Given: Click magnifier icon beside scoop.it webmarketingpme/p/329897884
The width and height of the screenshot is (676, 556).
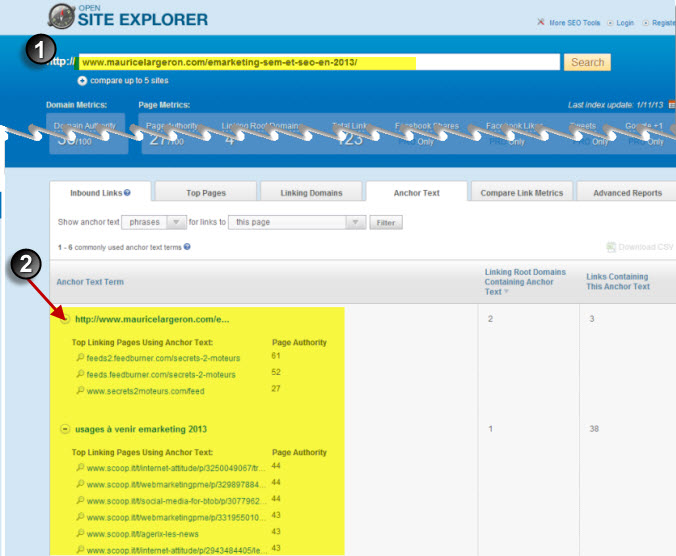Looking at the screenshot, I should (80, 484).
